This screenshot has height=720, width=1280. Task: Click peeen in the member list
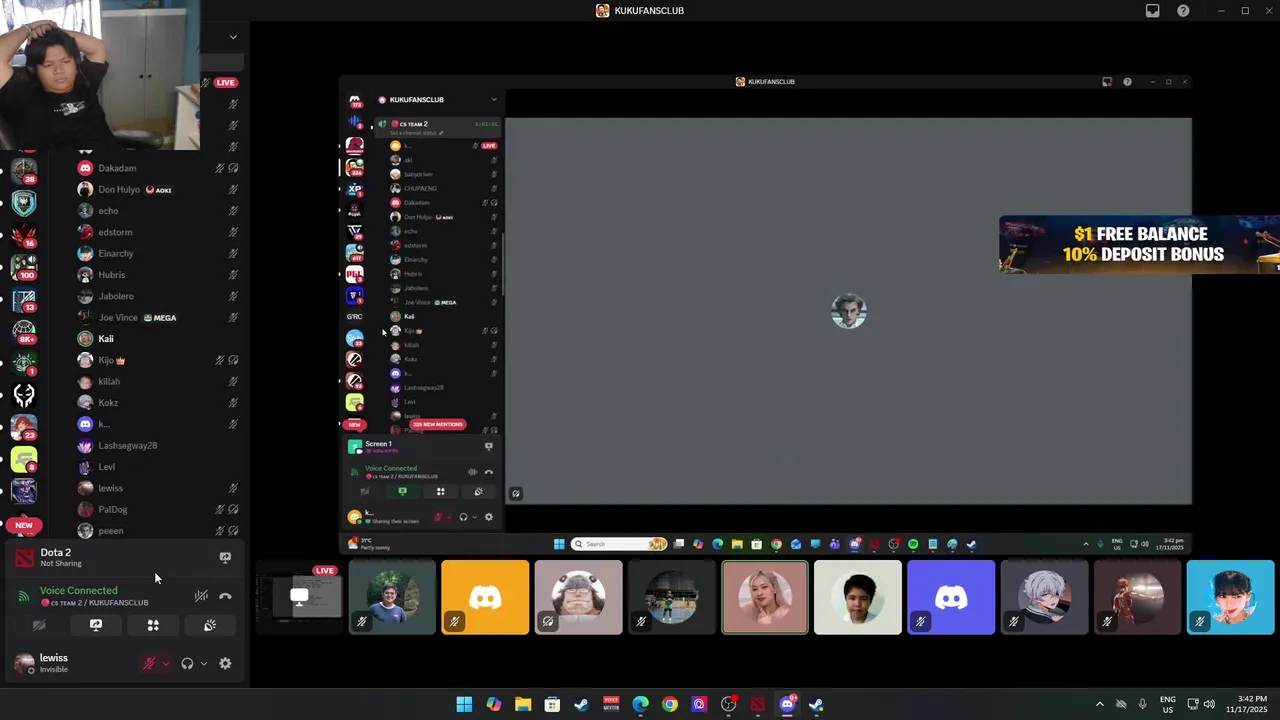pyautogui.click(x=159, y=531)
